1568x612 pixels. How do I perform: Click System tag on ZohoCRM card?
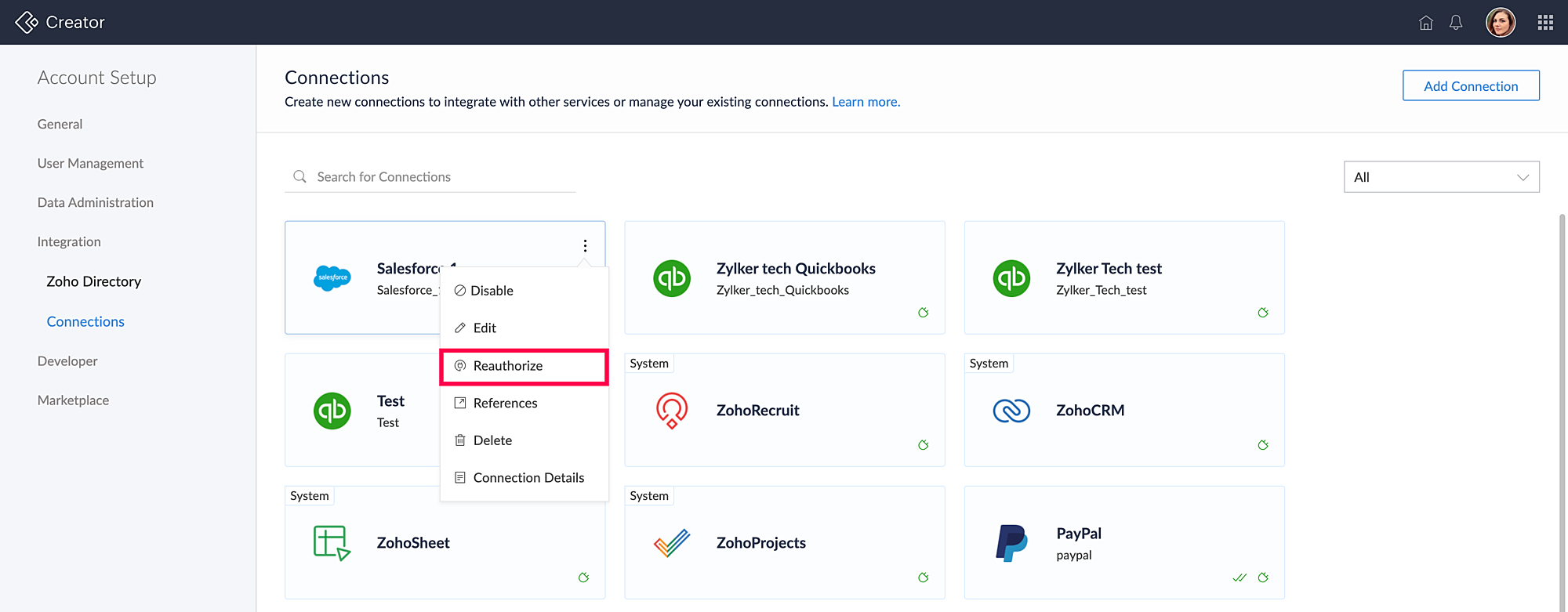click(x=989, y=364)
